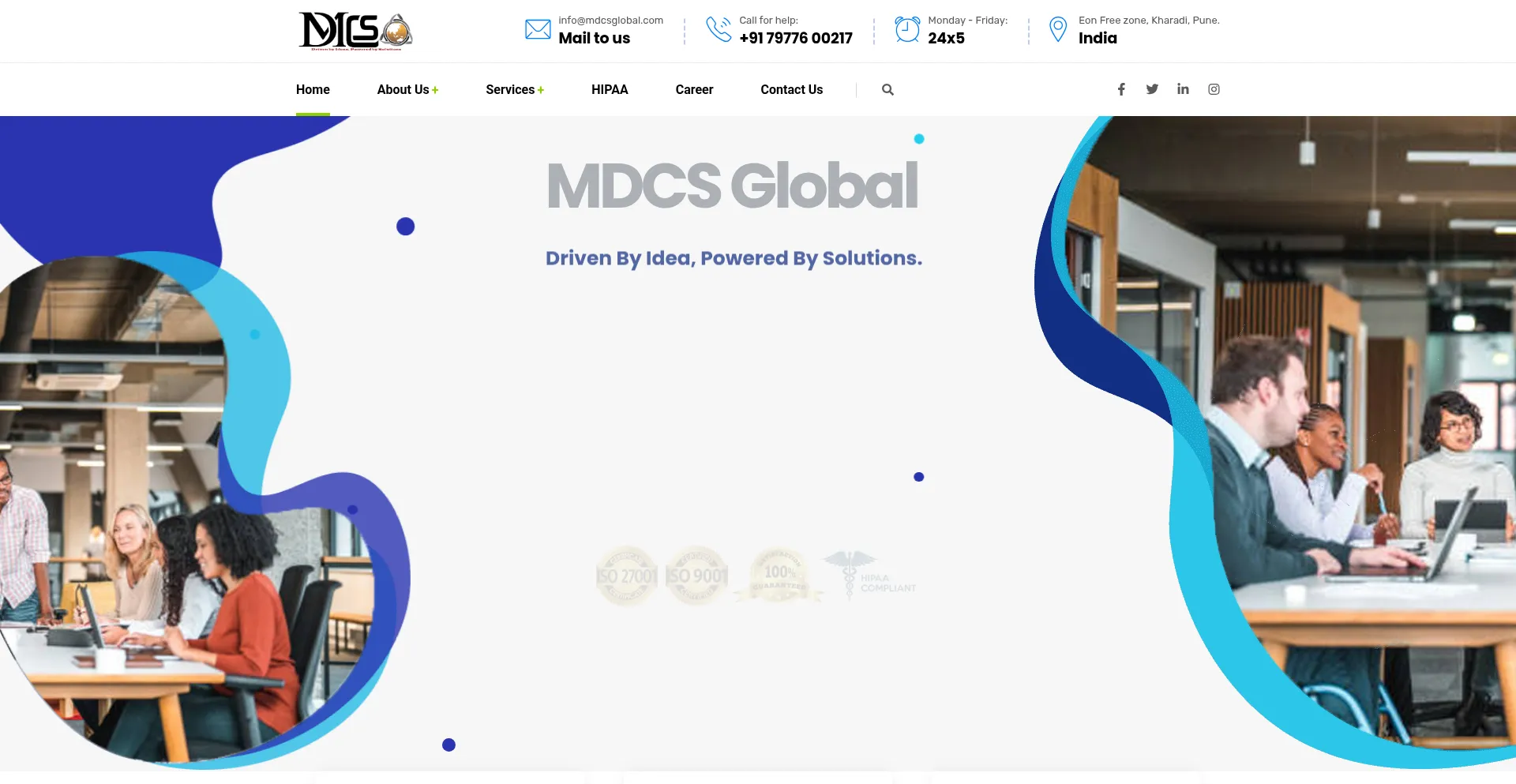Click the alarm clock hours icon
The width and height of the screenshot is (1516, 784).
(907, 30)
